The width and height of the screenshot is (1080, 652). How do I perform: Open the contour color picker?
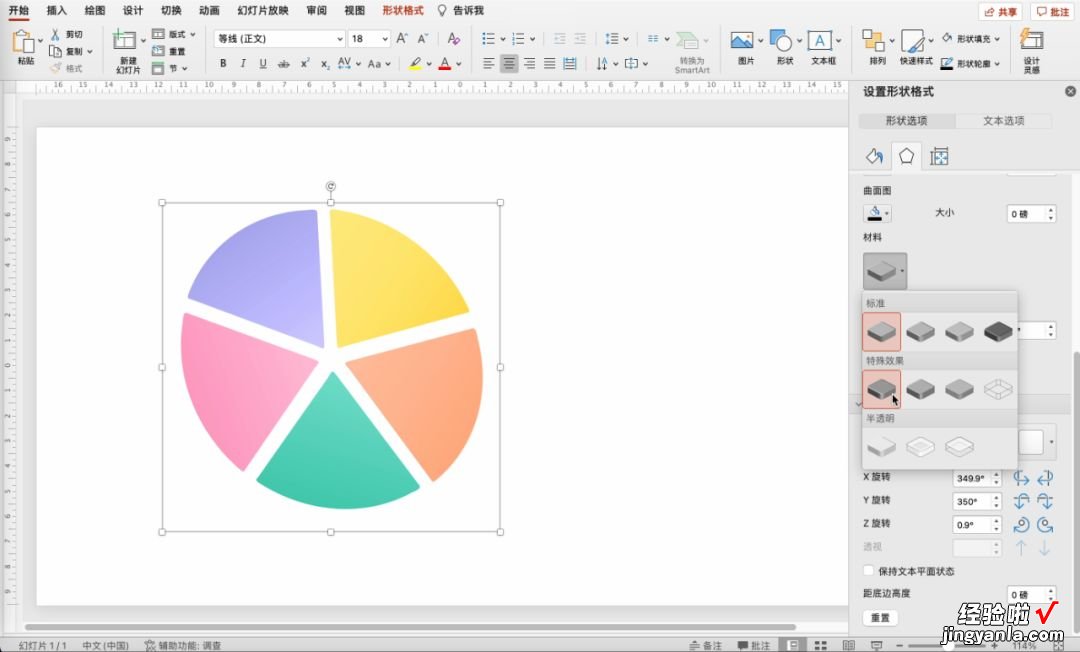tap(877, 213)
